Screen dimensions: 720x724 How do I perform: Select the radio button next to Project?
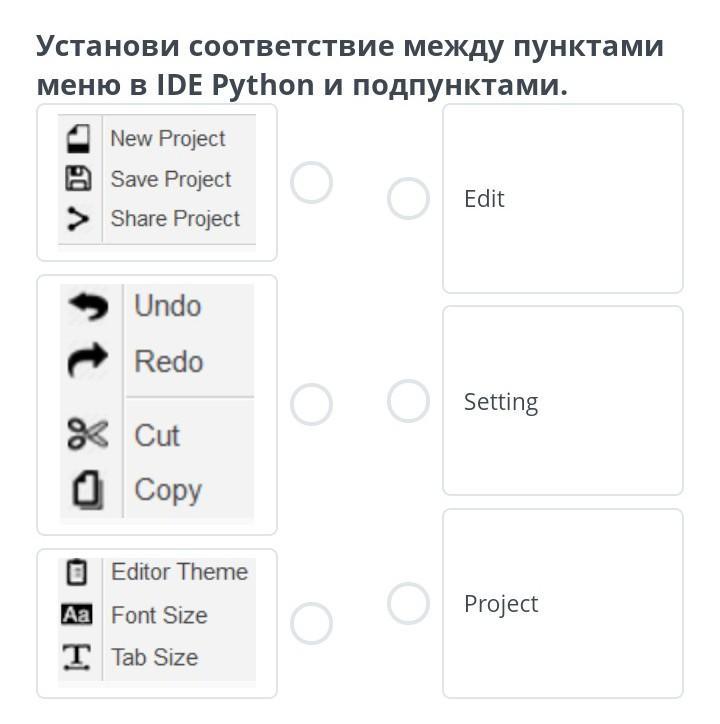coord(408,603)
